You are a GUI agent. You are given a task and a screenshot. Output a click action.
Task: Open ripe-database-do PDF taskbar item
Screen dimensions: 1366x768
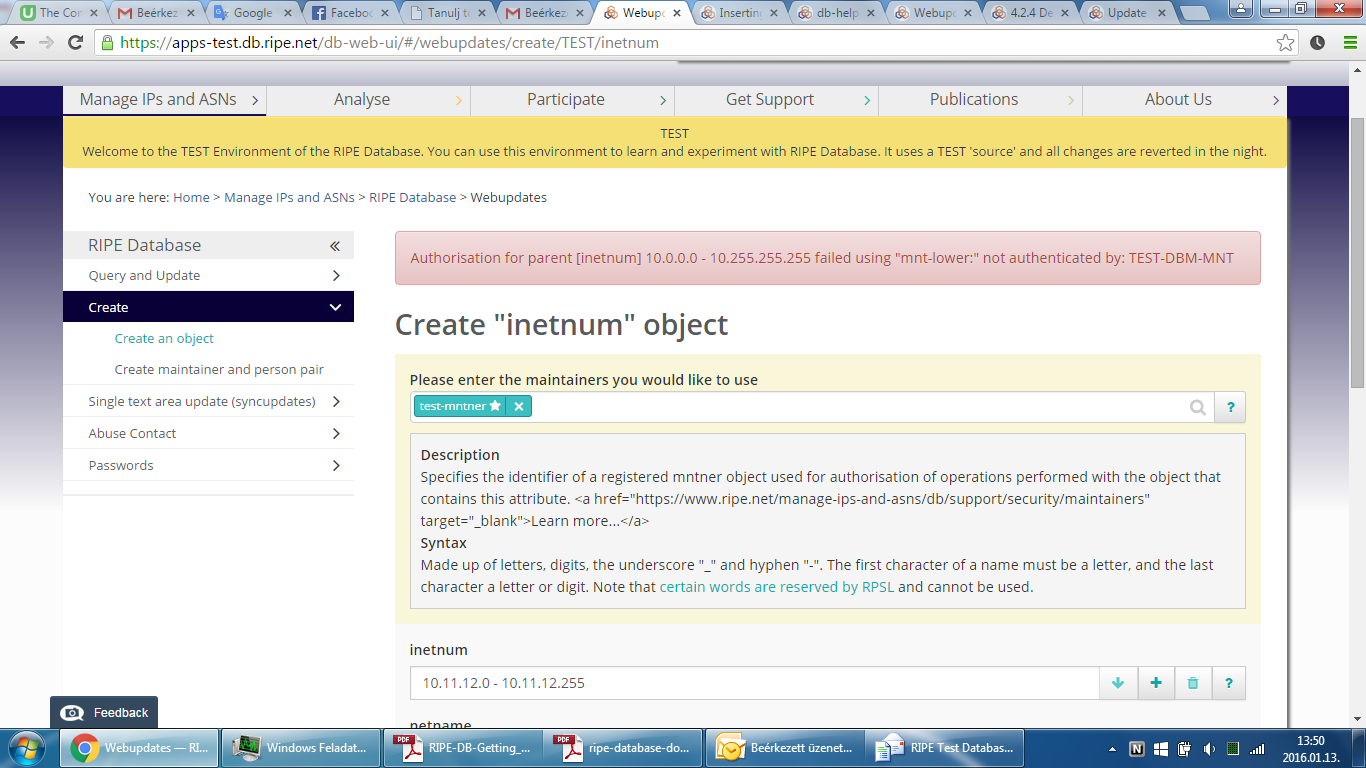(x=624, y=747)
